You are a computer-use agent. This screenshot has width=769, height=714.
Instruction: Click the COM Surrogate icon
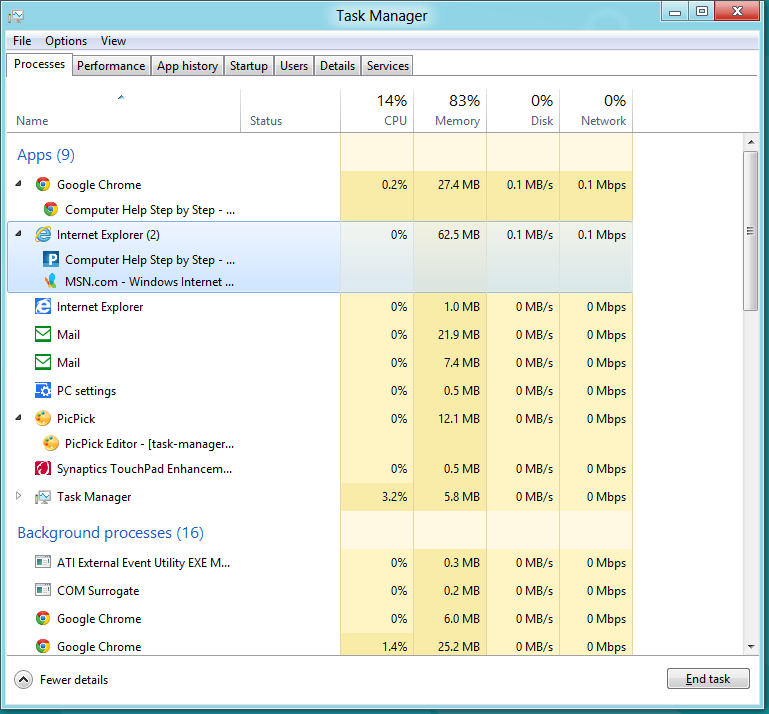point(43,590)
